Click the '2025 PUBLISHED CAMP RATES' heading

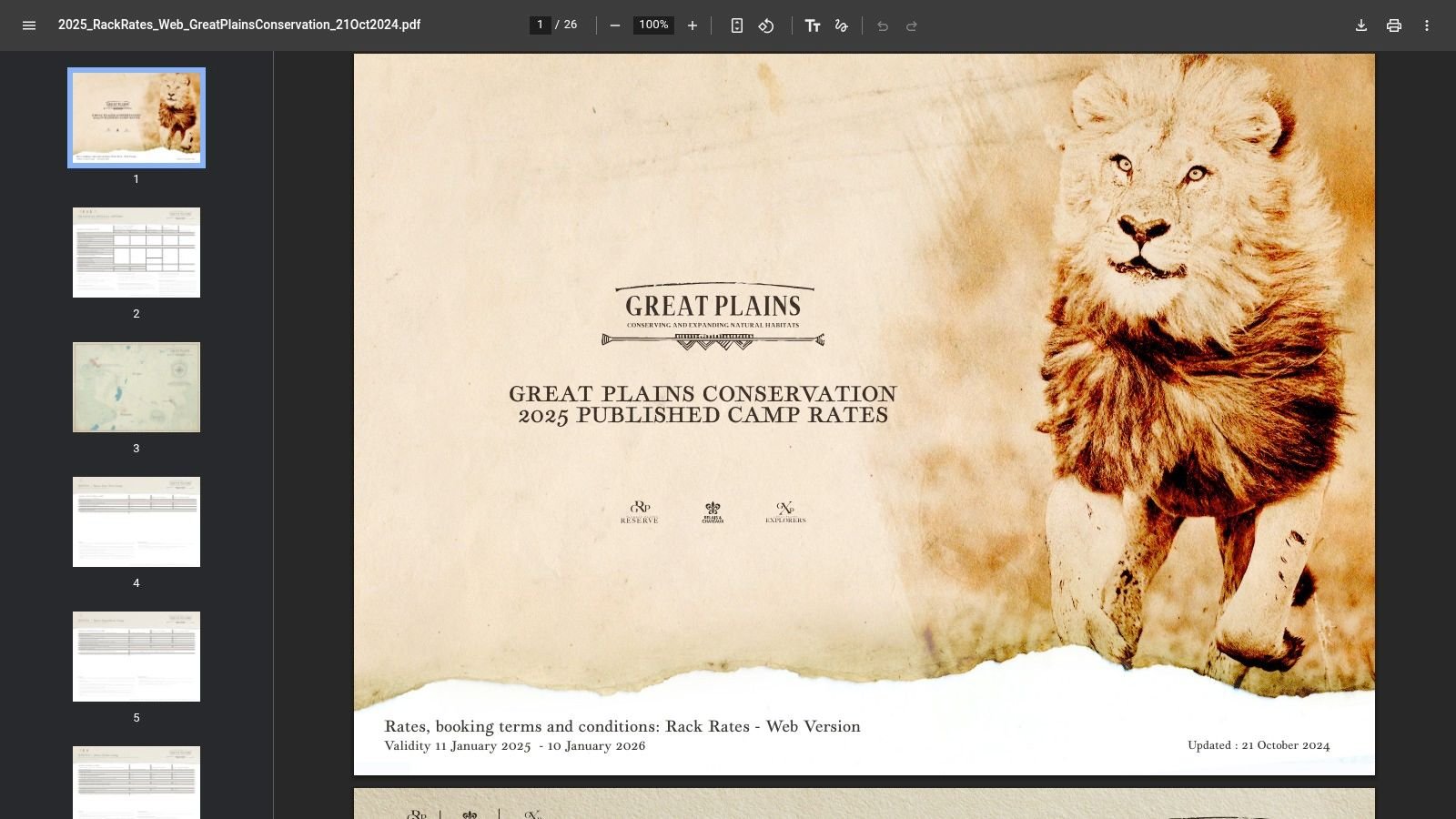click(703, 416)
